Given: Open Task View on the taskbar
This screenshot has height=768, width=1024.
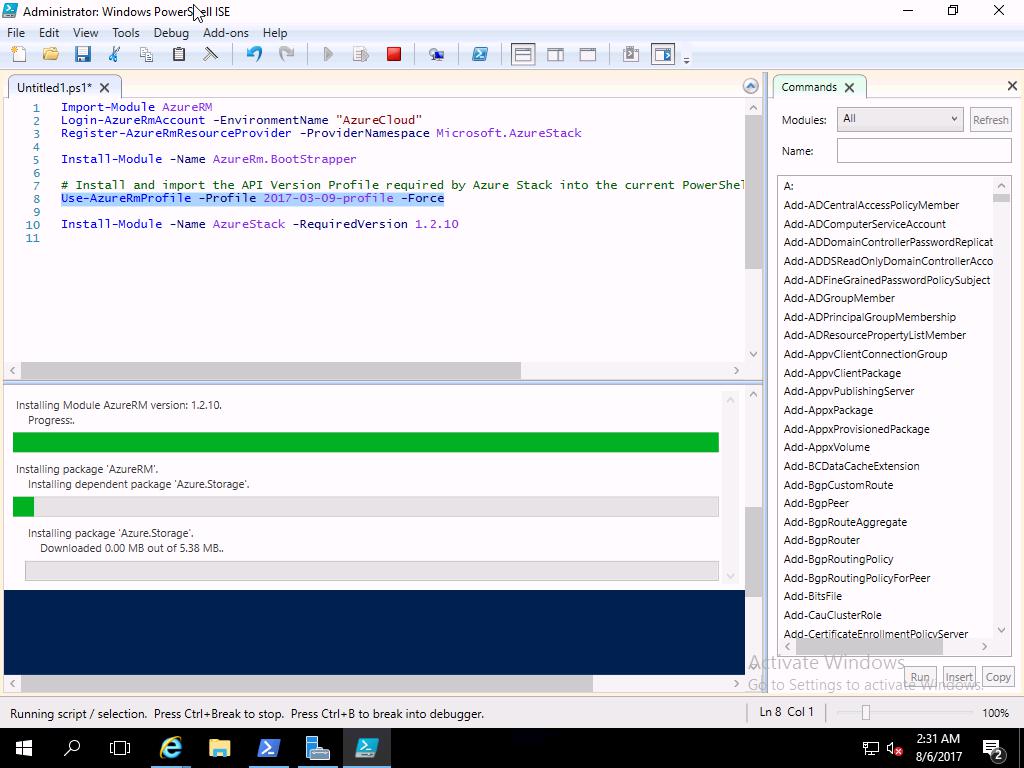Looking at the screenshot, I should pos(120,748).
